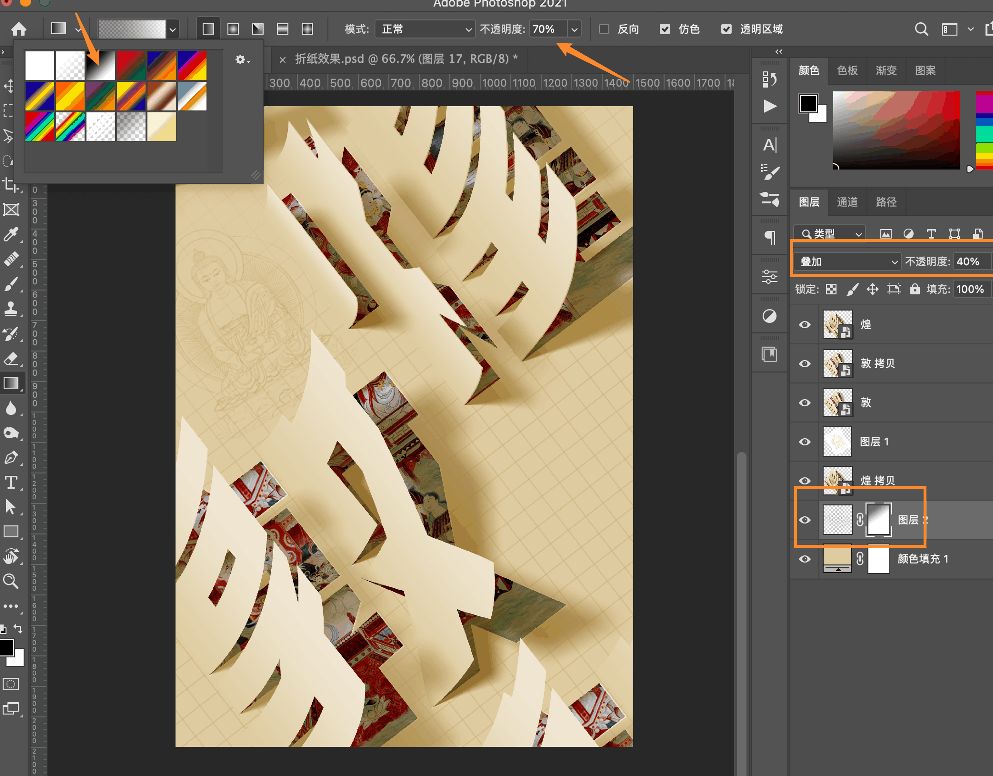Toggle Quick Mask mode button
Screen dimensions: 993x776
pyautogui.click(x=11, y=684)
